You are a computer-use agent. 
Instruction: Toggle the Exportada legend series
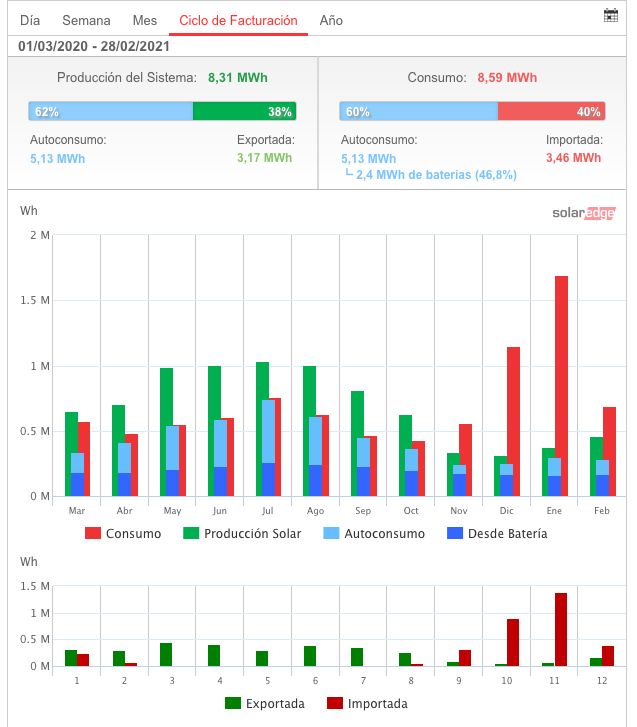tap(265, 703)
